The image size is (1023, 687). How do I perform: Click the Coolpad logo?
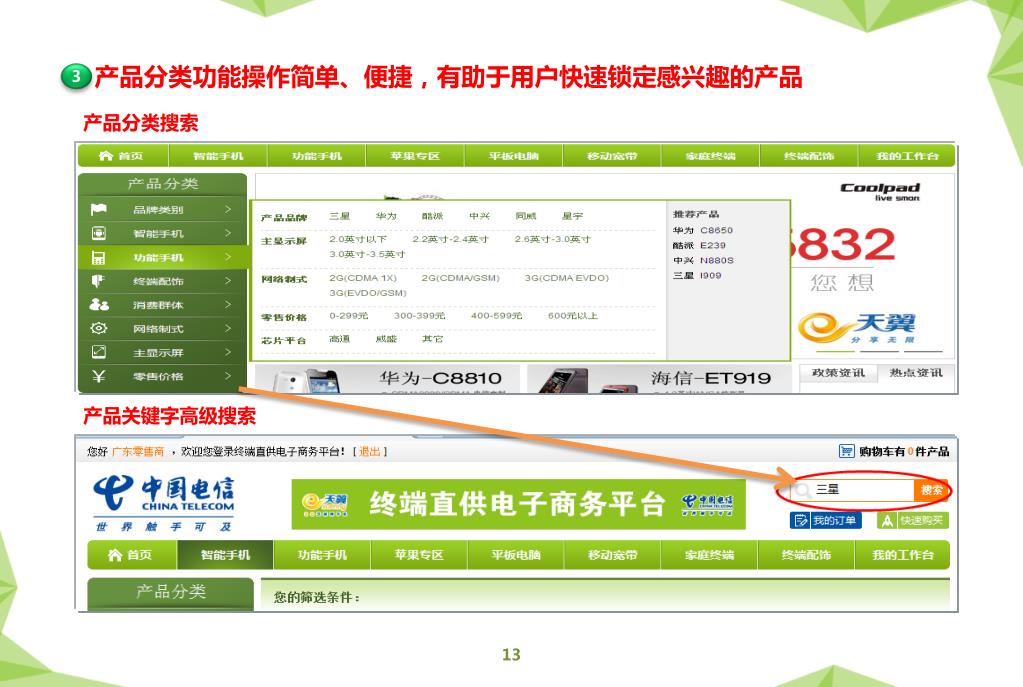[880, 191]
